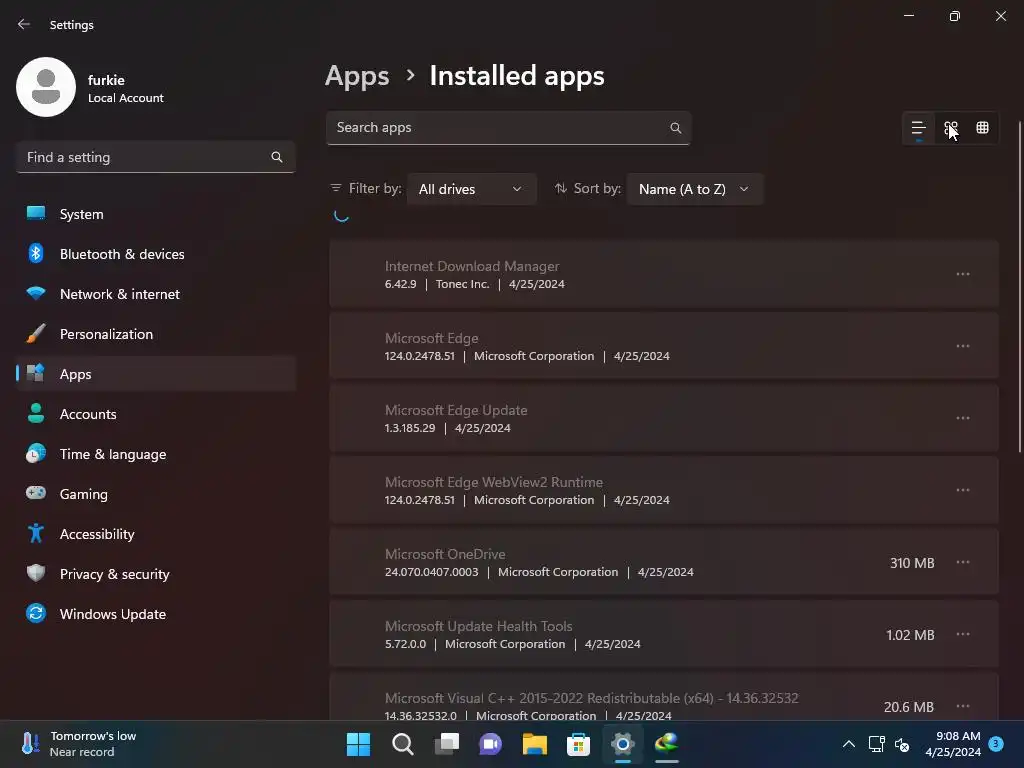Open the furkie account avatar
Screen dimensions: 1024x768
click(x=46, y=87)
